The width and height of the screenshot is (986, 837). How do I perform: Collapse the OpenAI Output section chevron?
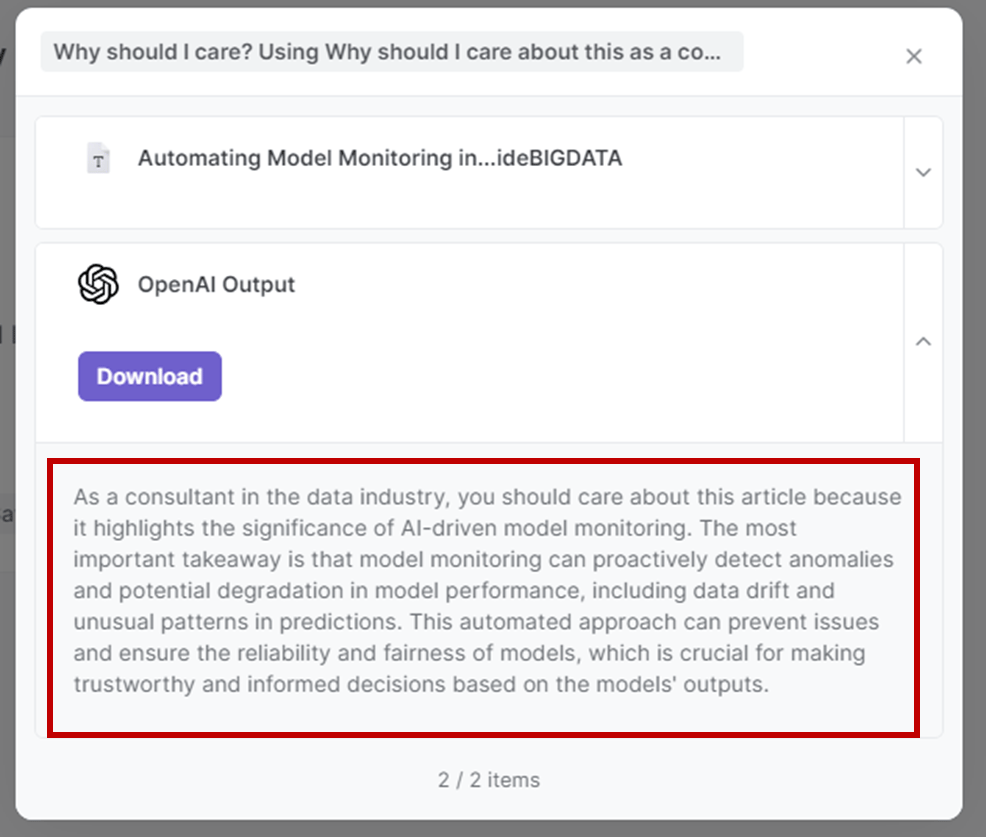tap(923, 342)
